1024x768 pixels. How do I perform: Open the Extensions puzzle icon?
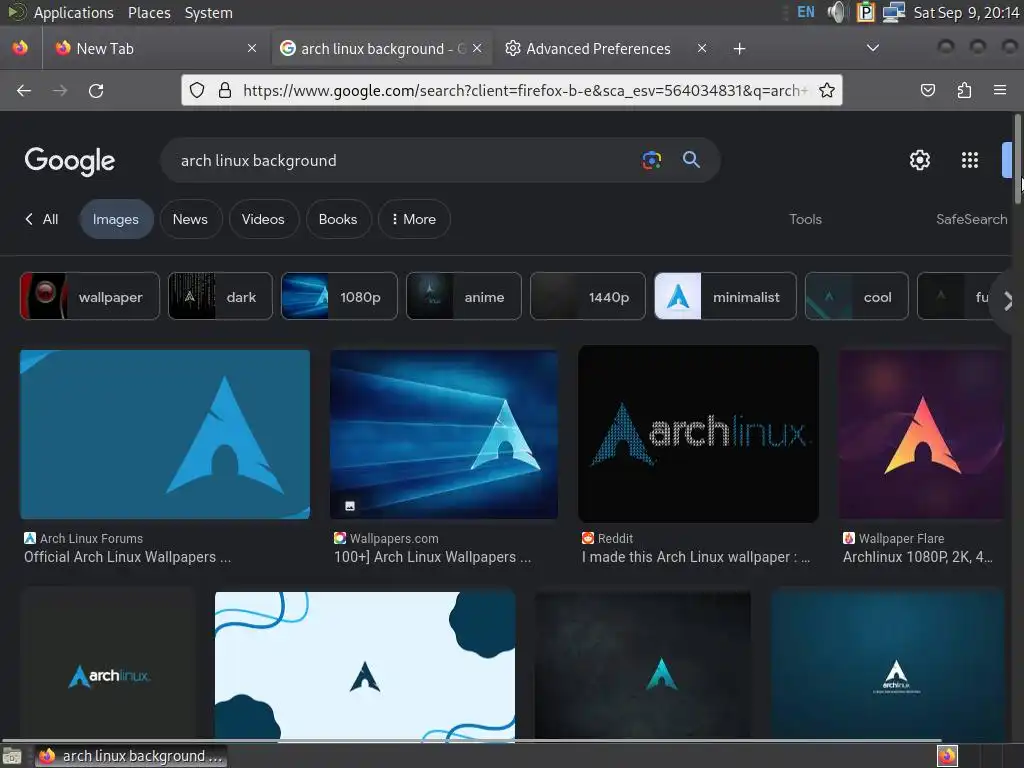pyautogui.click(x=964, y=91)
